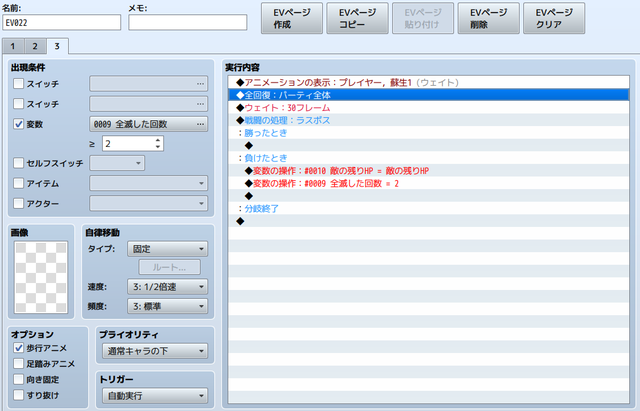This screenshot has height=411, width=640.
Task: Enable the アクター condition checkbox
Action: (18, 203)
